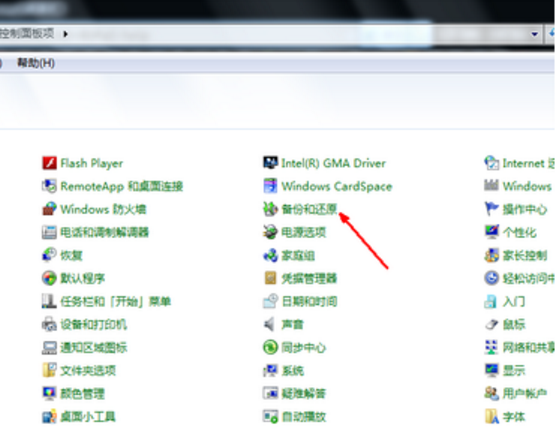Open the 默认程序 text link
Screen dimensions: 557x436
[82, 278]
